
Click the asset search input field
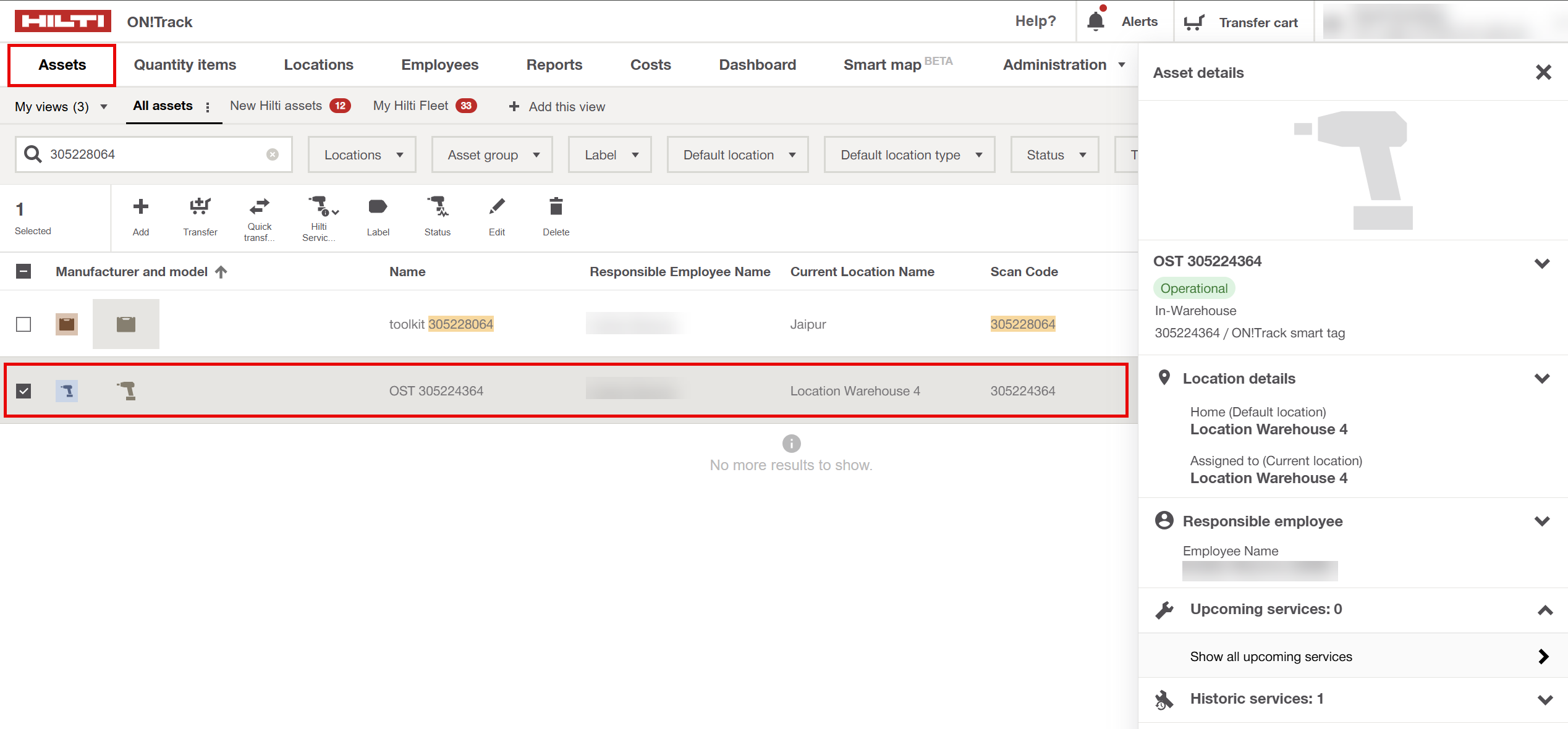click(155, 154)
